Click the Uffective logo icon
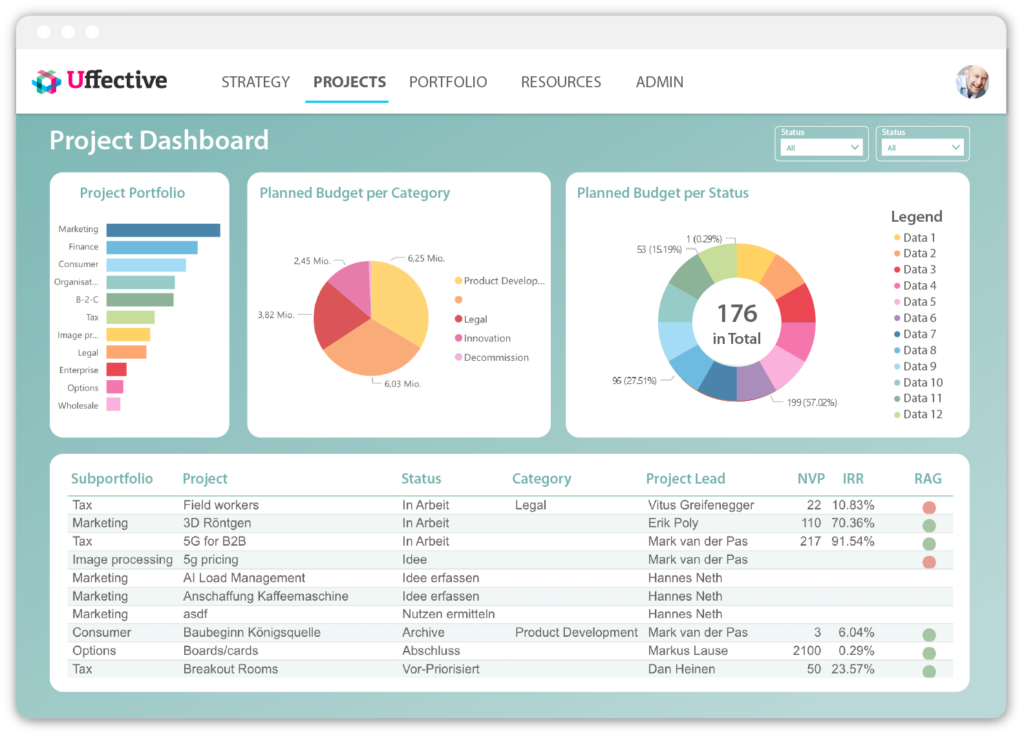Image resolution: width=1024 pixels, height=737 pixels. [46, 82]
